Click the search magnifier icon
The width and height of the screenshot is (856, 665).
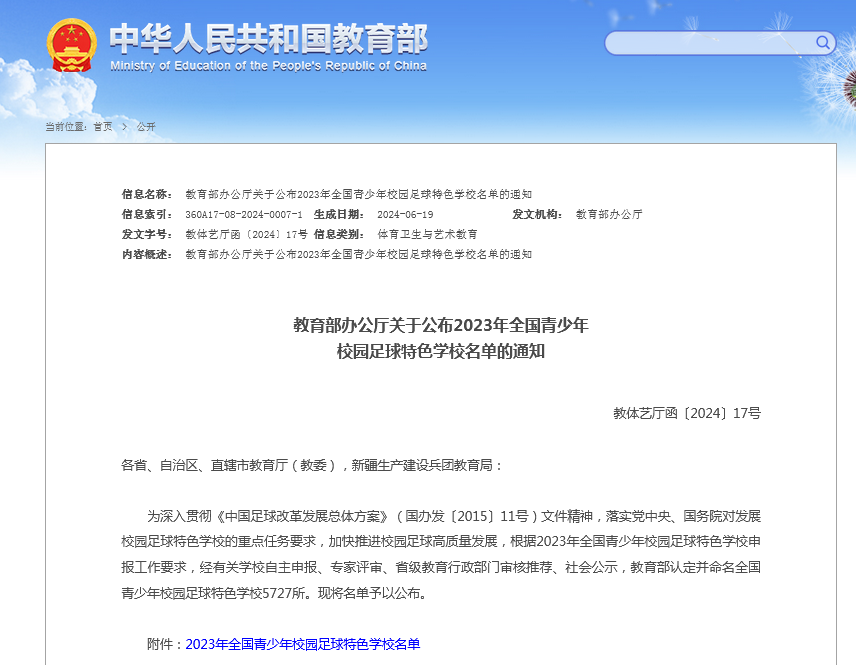tap(823, 43)
